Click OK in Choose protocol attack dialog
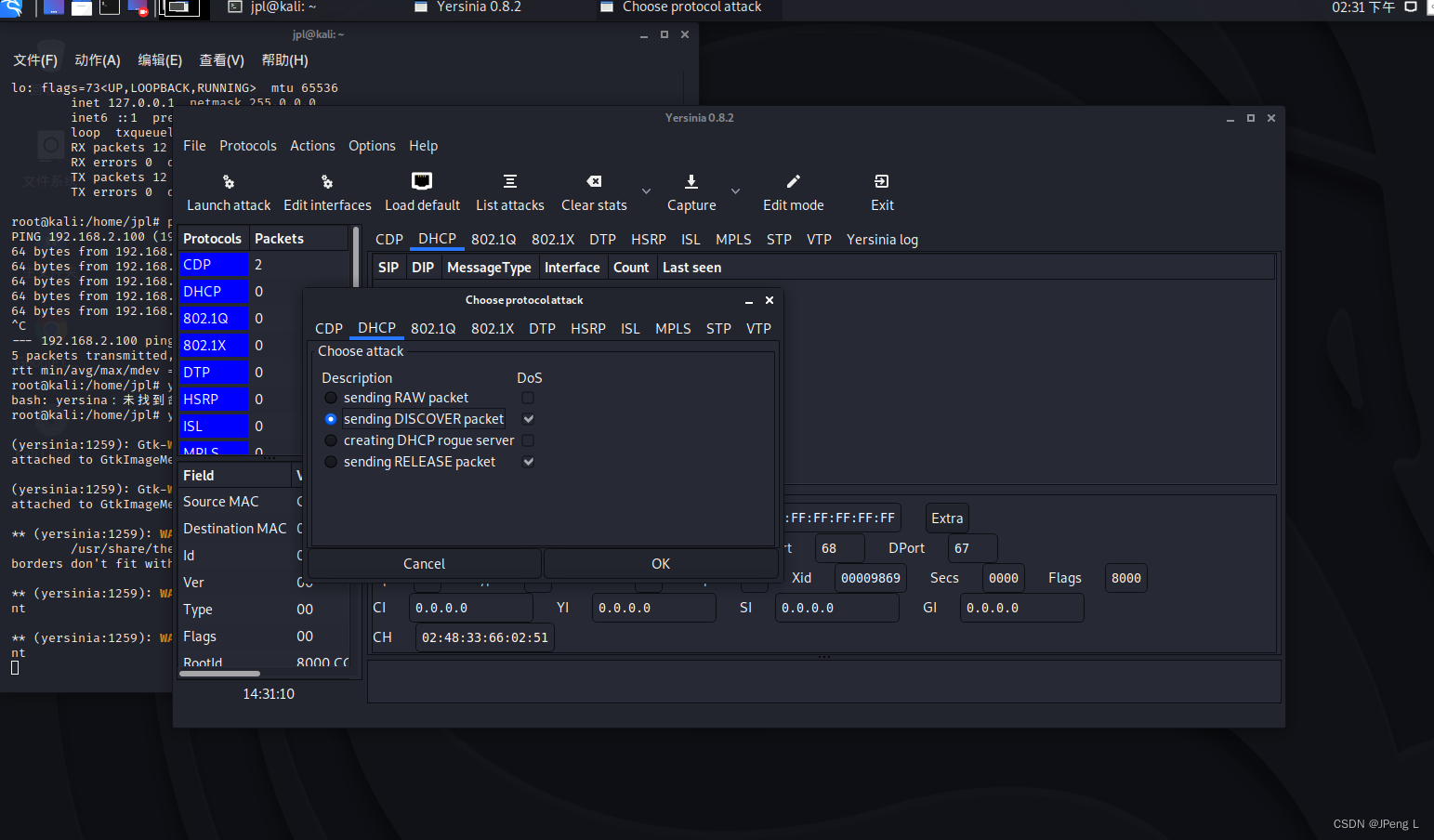 (x=661, y=564)
